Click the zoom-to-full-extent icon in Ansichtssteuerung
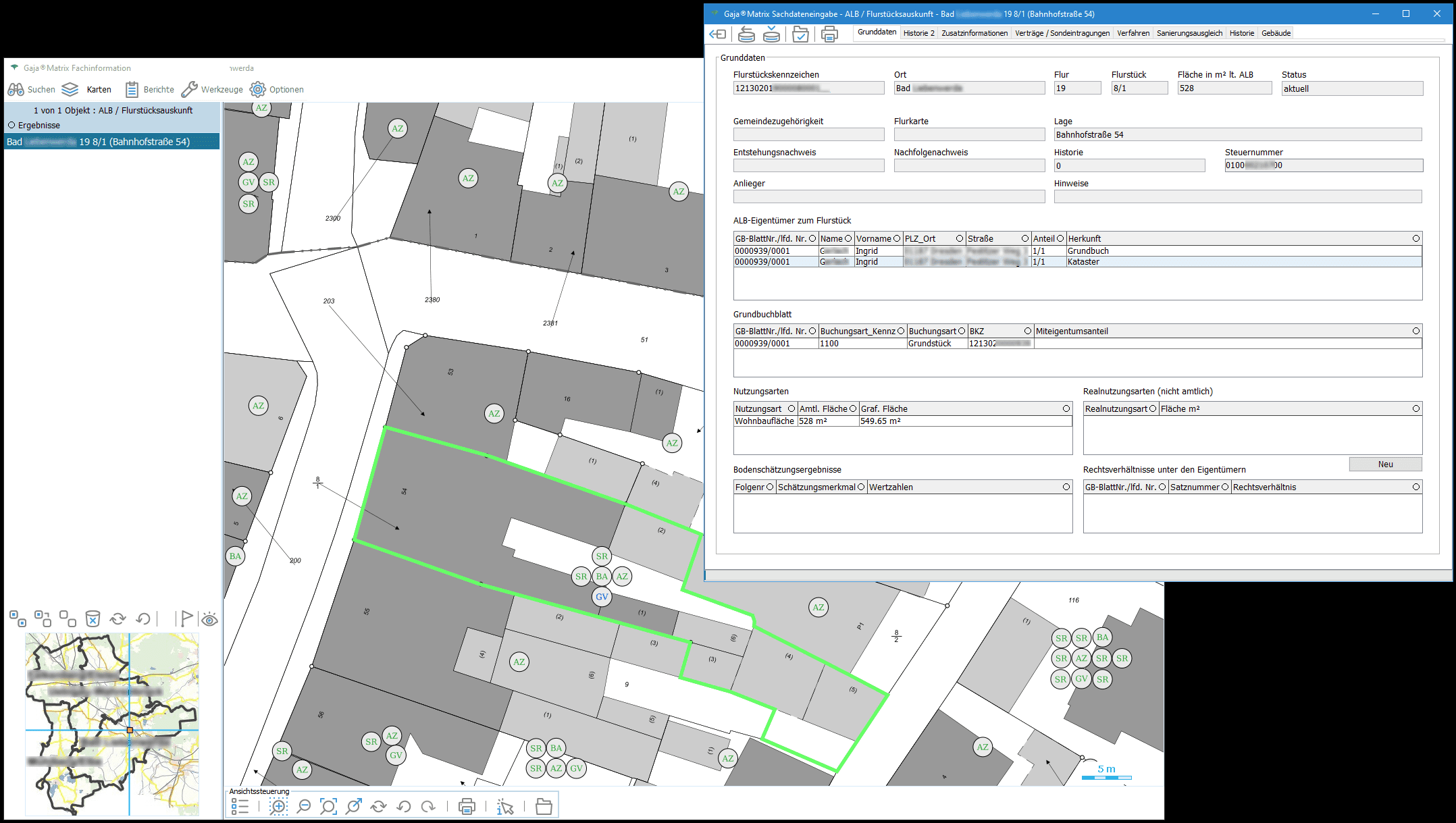The image size is (1456, 823). (x=328, y=806)
